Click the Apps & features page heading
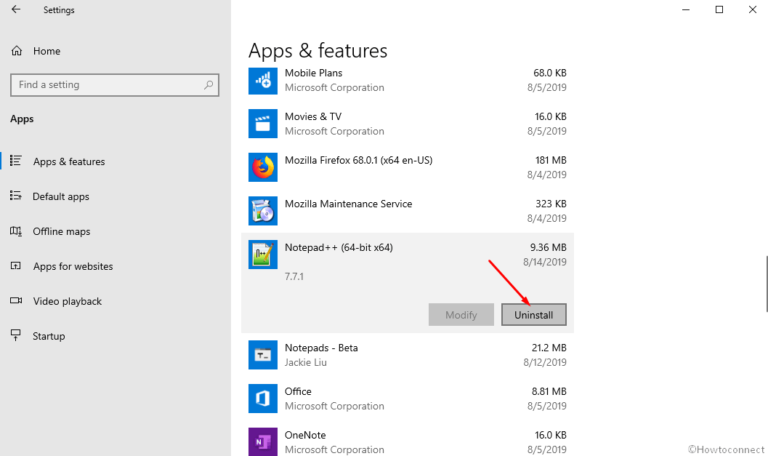 click(318, 51)
